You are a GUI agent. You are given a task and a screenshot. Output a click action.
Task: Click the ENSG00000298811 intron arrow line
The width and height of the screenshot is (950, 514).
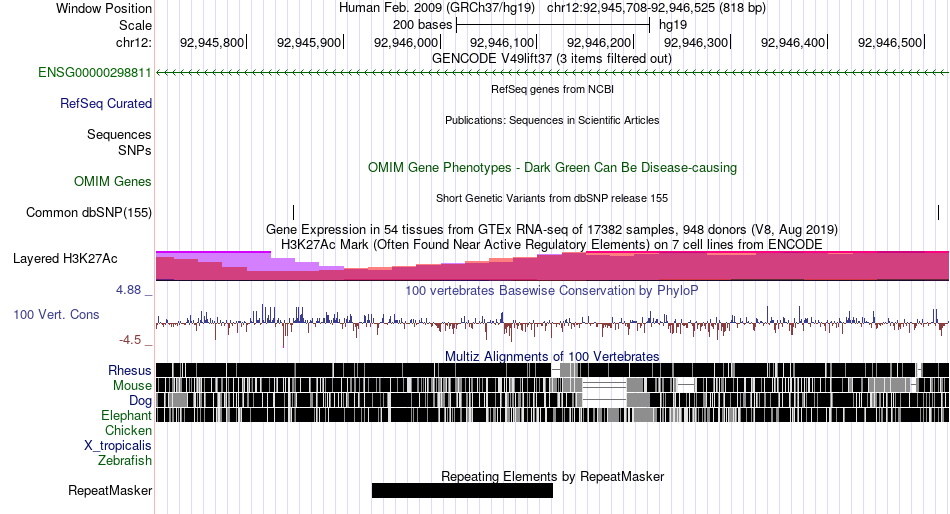tap(552, 73)
